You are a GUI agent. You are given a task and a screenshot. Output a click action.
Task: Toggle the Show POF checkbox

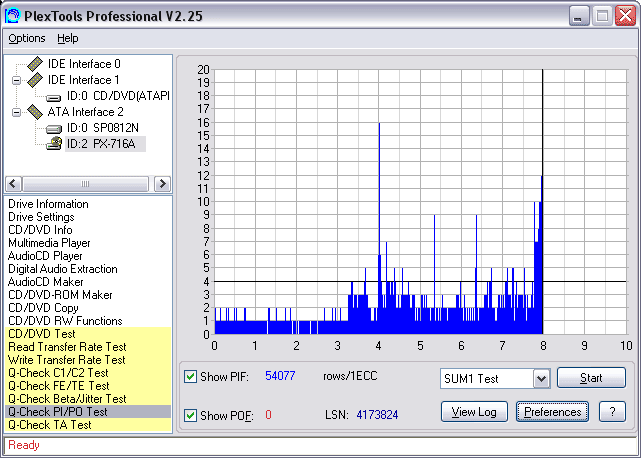coord(190,415)
